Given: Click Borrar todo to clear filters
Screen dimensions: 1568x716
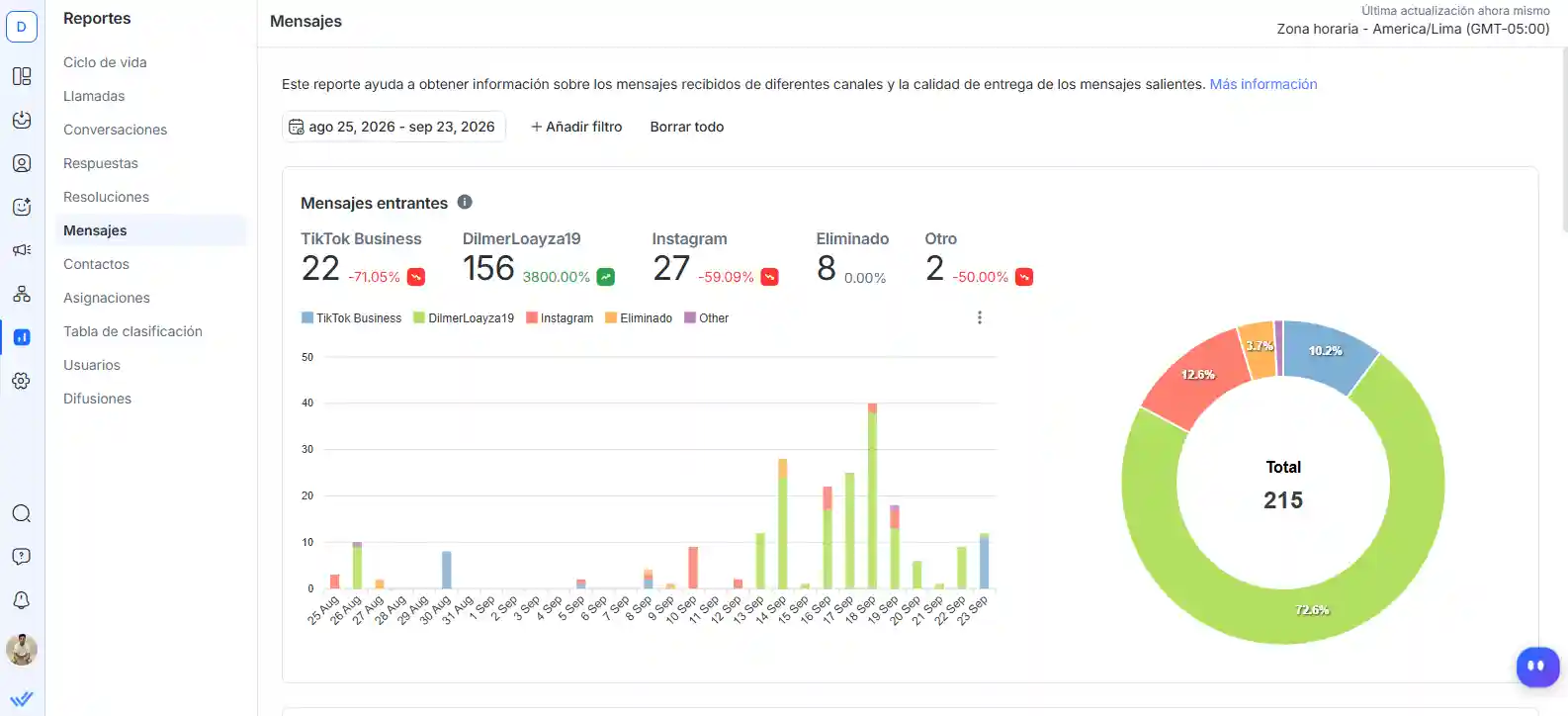Looking at the screenshot, I should (x=687, y=127).
